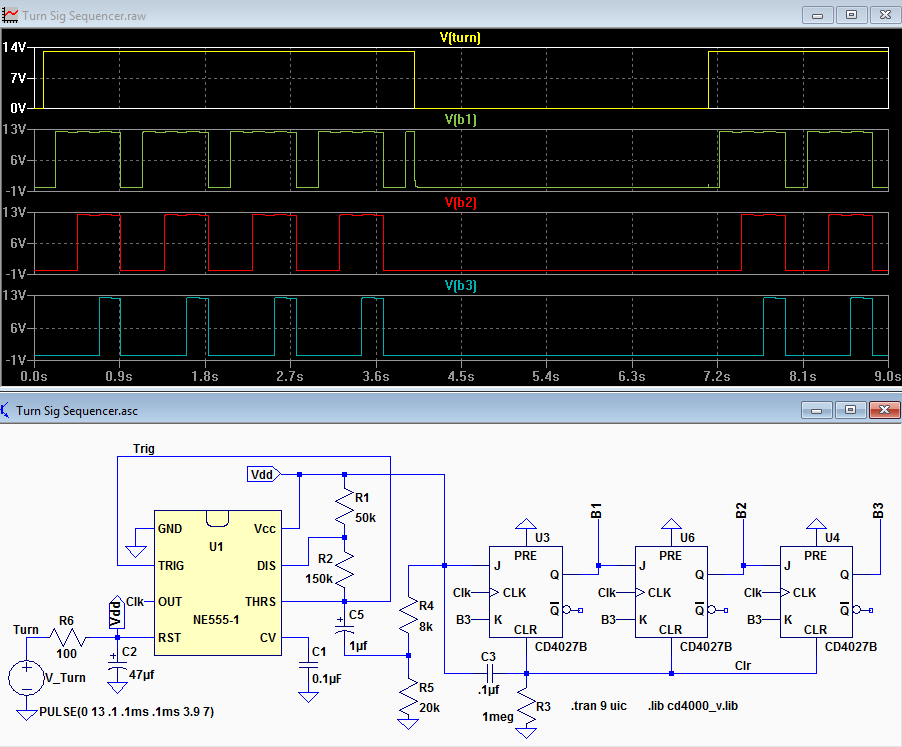Click the 14V axis label on V(turn) pane
902x747 pixels.
(x=14, y=47)
